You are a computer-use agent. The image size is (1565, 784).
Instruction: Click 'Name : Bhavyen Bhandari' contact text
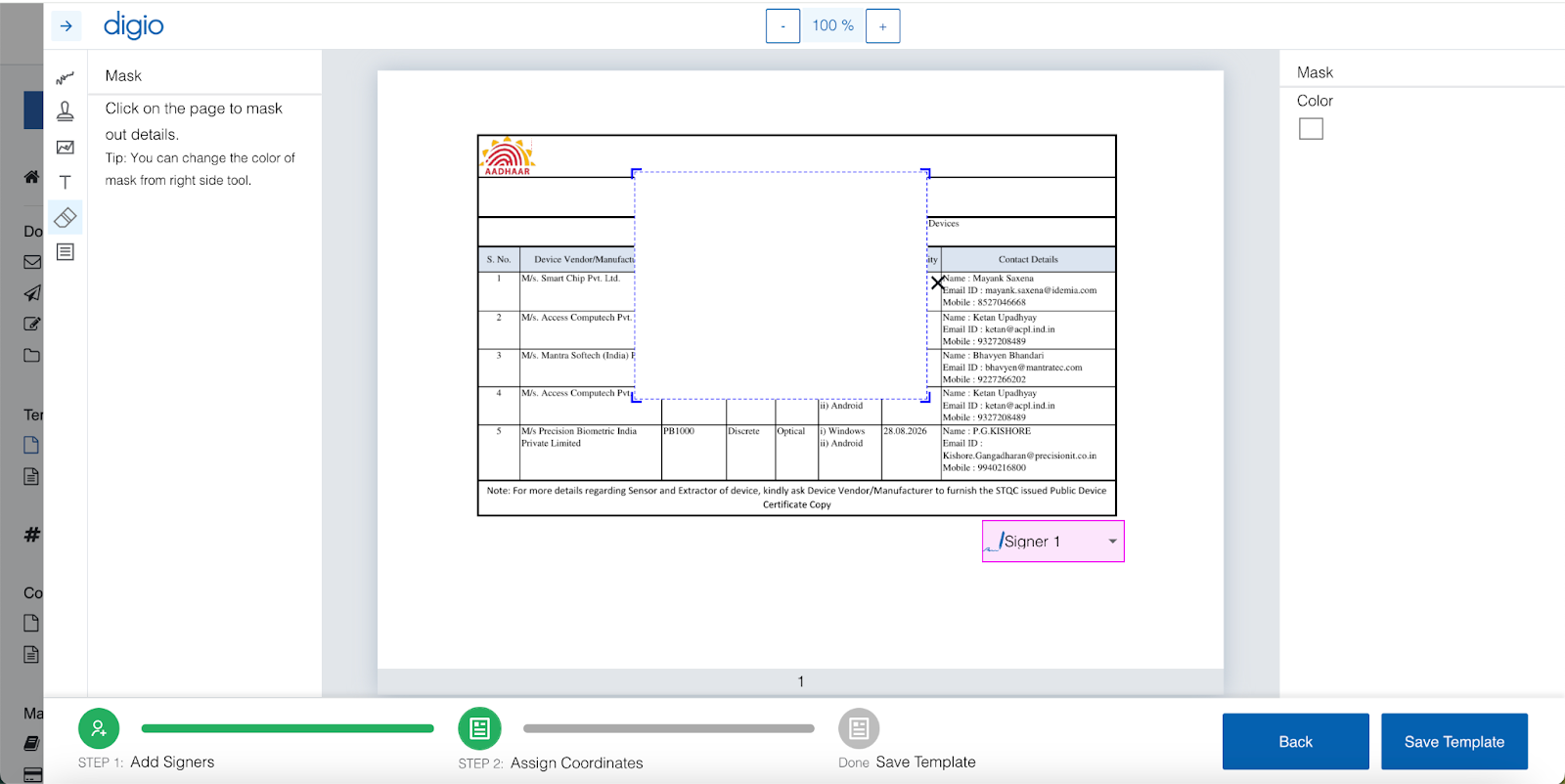pos(993,356)
